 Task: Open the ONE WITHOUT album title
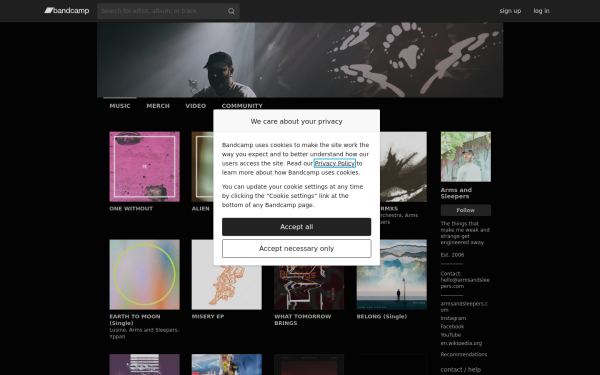131,209
